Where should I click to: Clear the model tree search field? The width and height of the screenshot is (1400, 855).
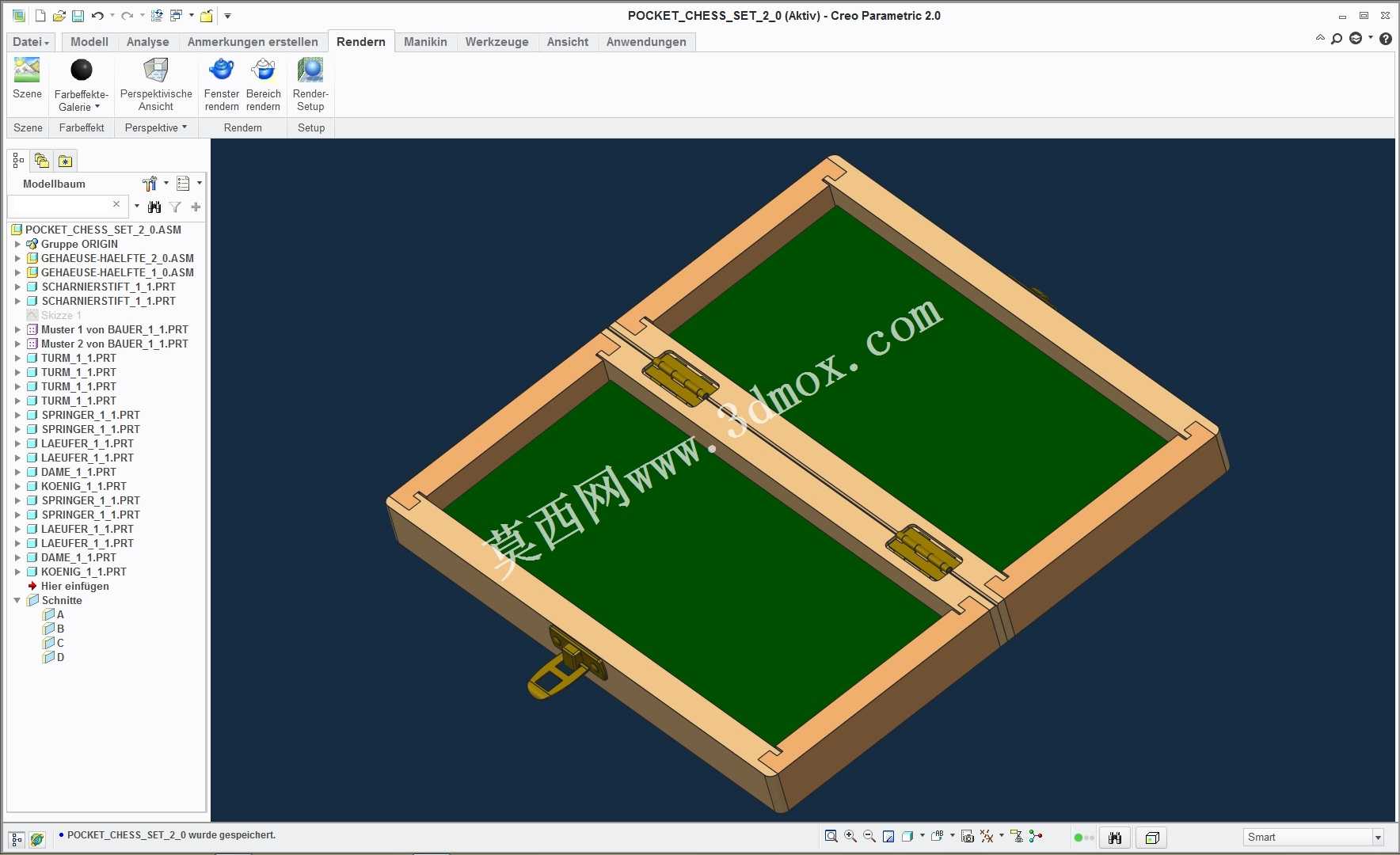click(x=116, y=204)
